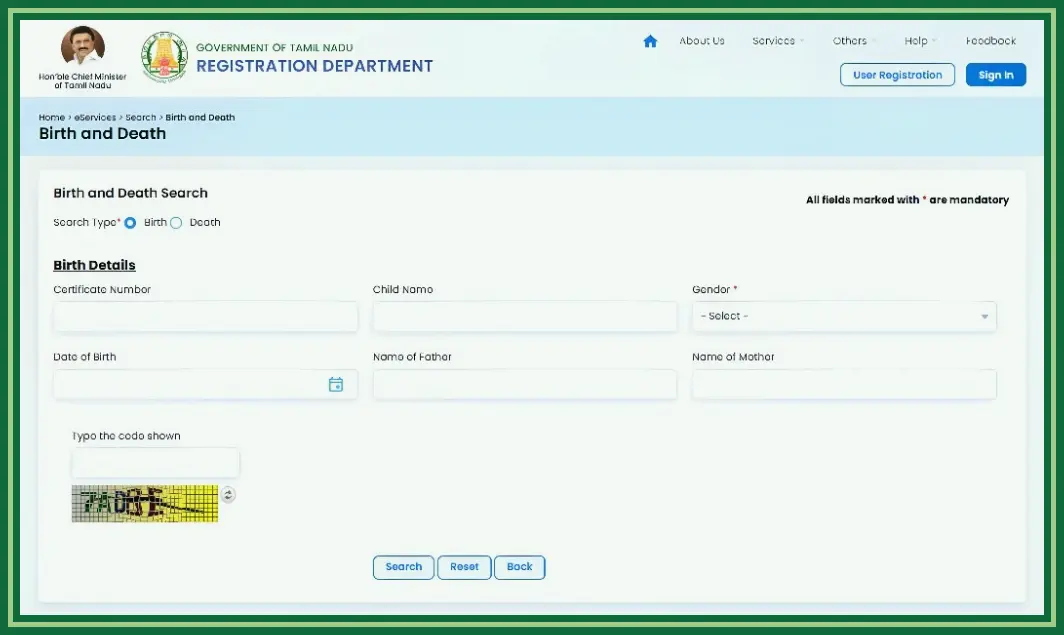Go to the home page icon
1064x635 pixels.
coord(650,41)
